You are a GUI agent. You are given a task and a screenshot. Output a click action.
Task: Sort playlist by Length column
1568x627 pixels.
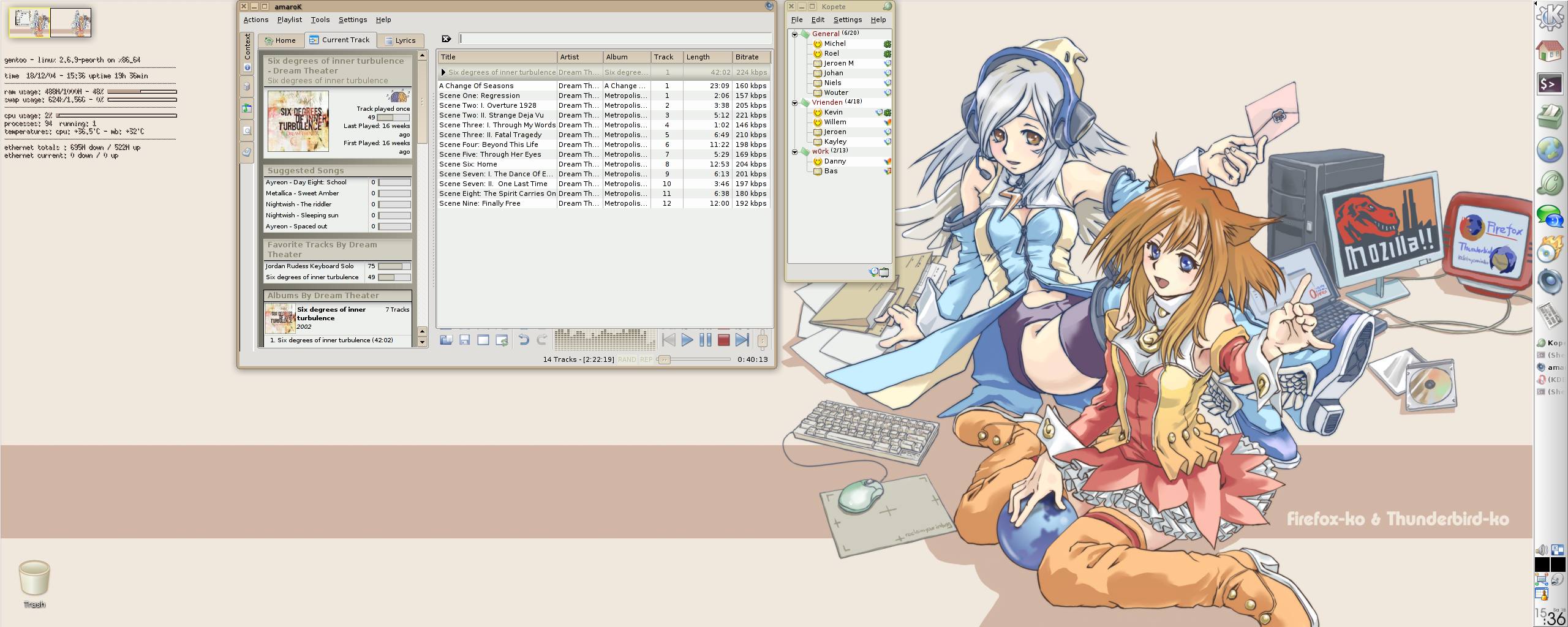[x=708, y=57]
